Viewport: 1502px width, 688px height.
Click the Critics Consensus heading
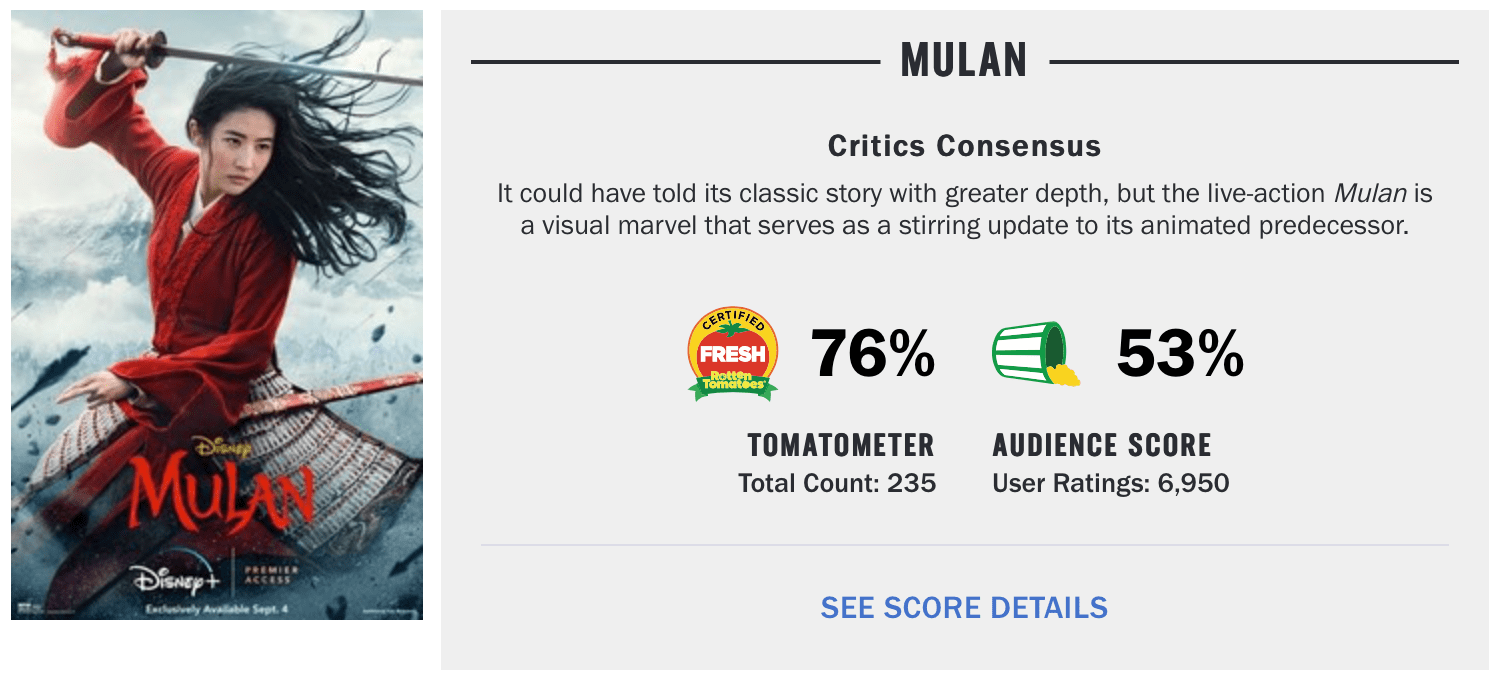[964, 146]
